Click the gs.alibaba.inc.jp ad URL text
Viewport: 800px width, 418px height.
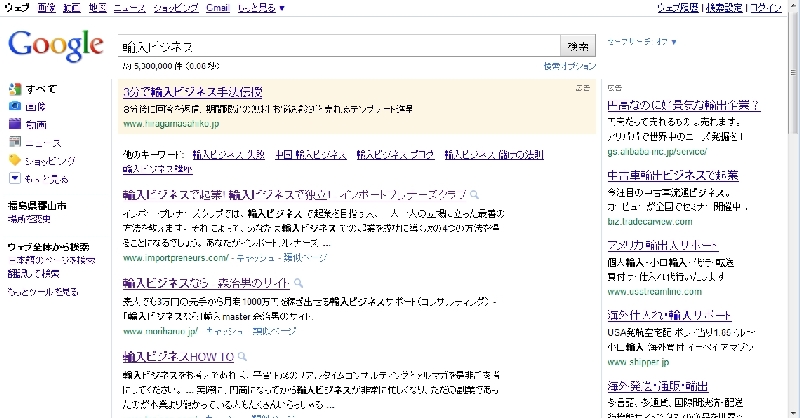(x=657, y=152)
